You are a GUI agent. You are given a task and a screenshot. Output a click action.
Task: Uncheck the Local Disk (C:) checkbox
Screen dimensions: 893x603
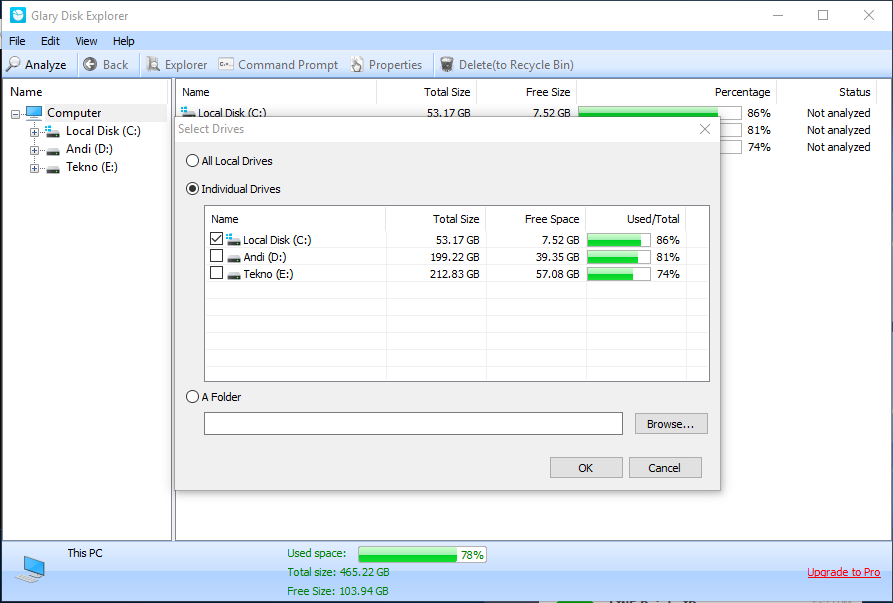(217, 240)
